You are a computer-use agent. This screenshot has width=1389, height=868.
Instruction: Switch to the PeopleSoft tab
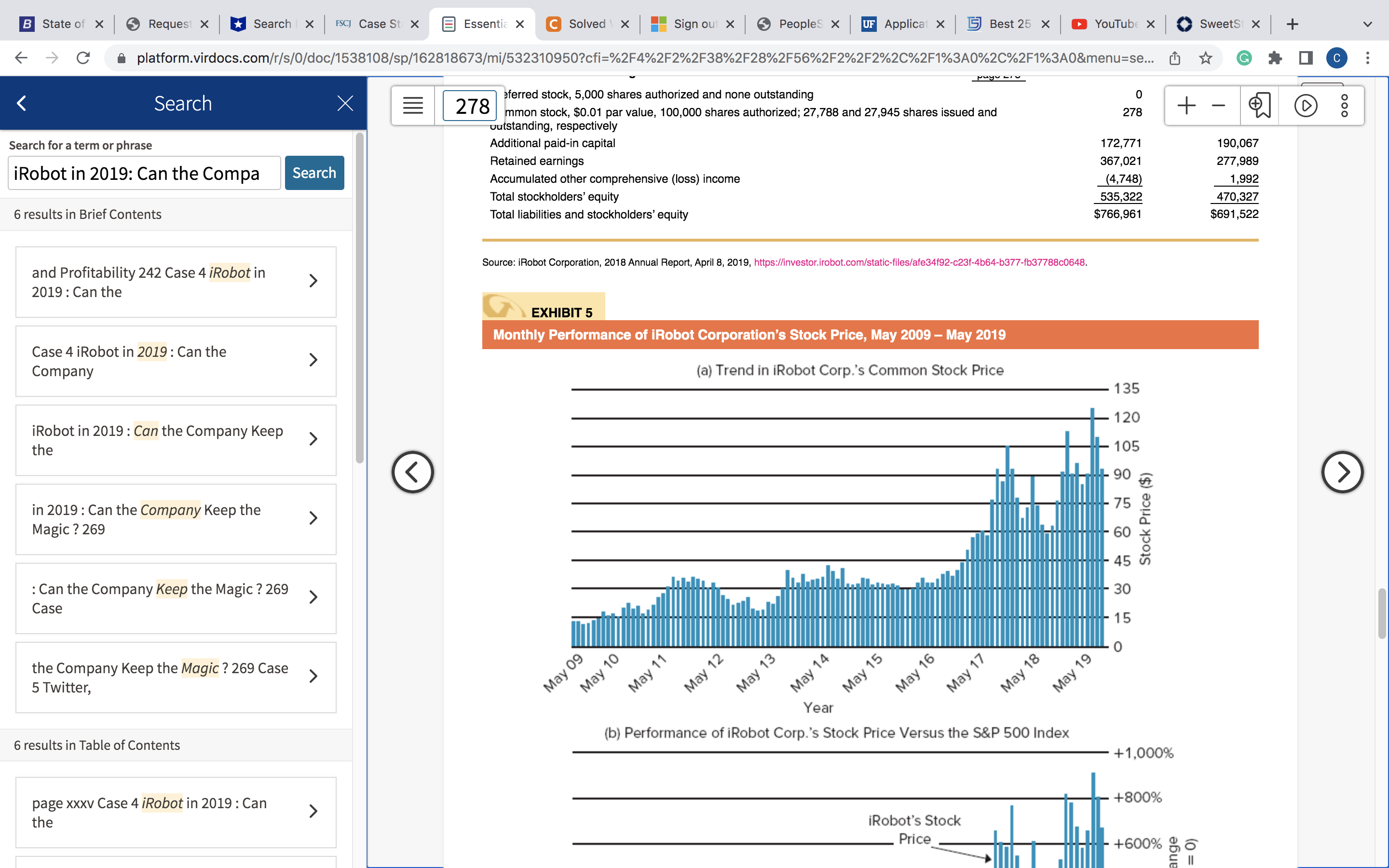click(798, 24)
